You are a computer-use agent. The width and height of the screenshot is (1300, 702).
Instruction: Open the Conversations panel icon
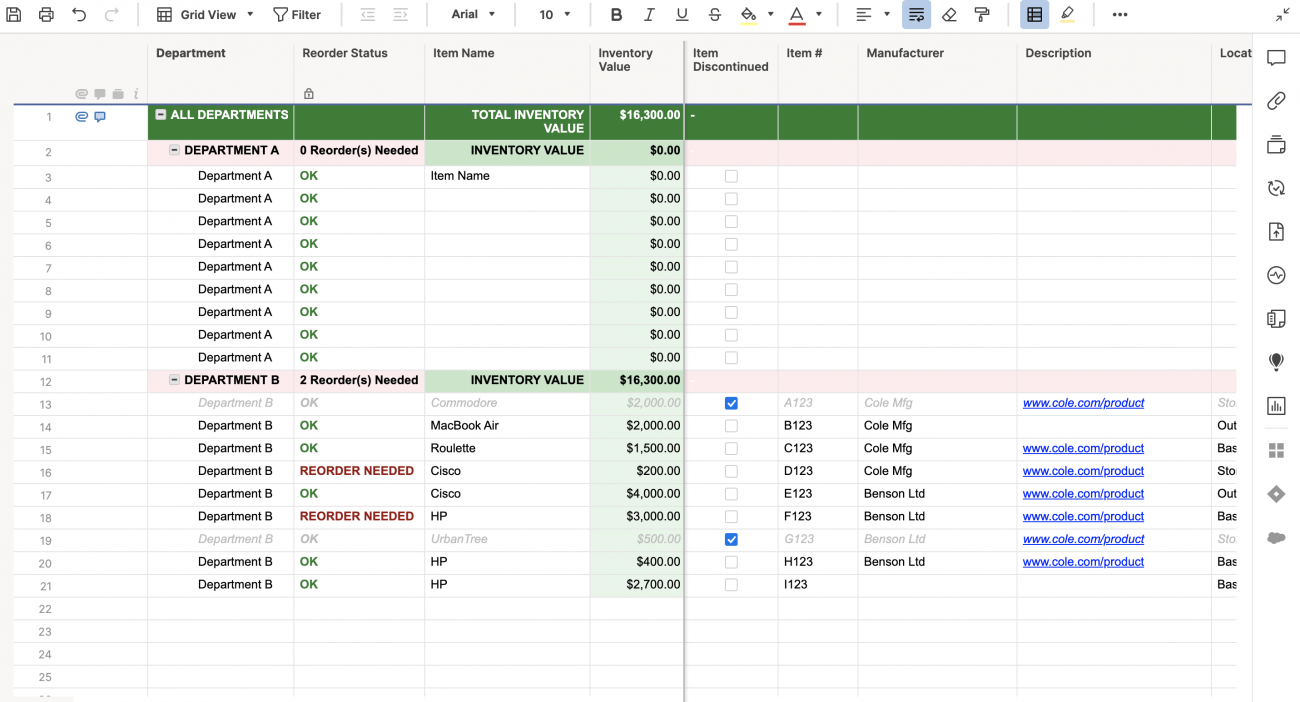(x=1276, y=58)
